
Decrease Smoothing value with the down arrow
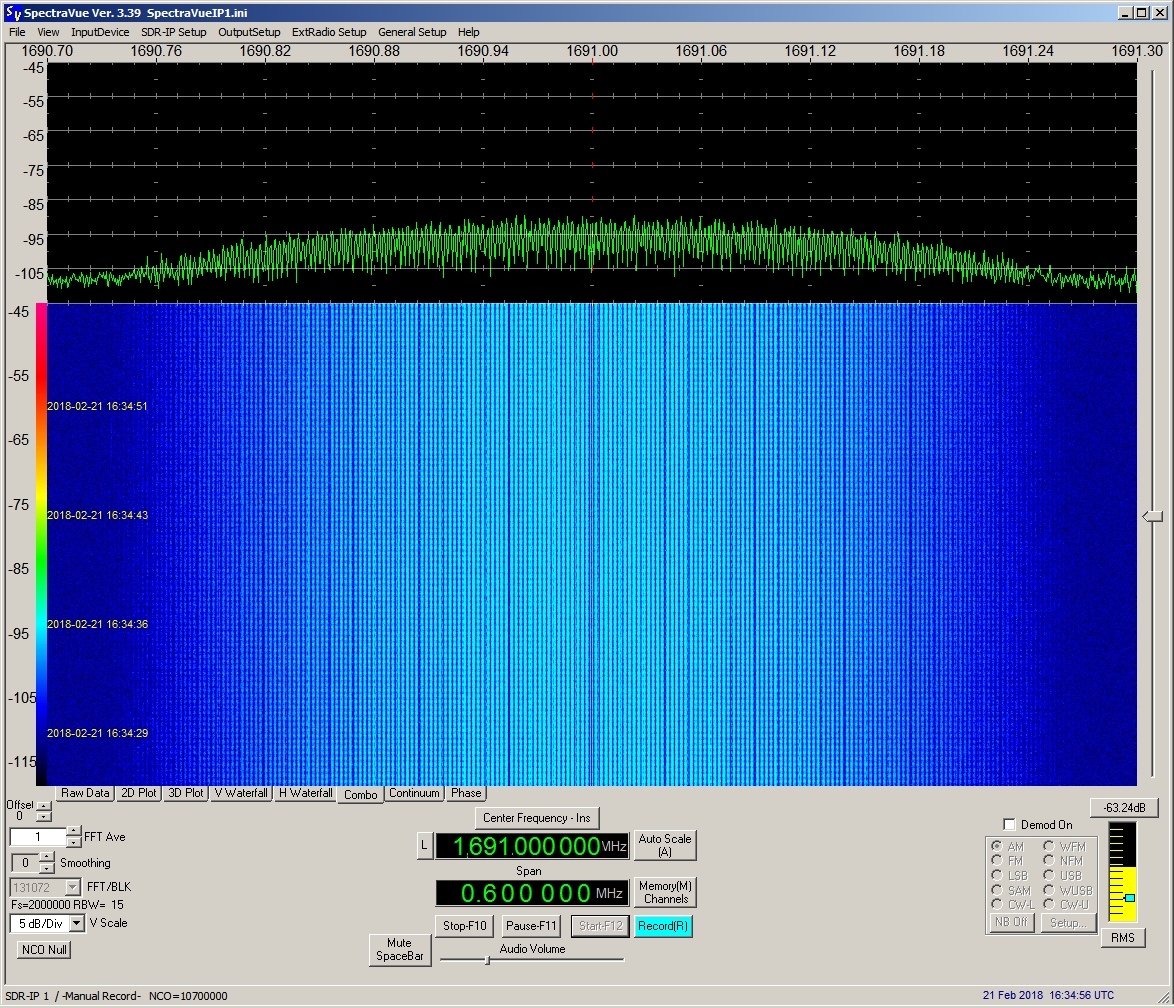(x=47, y=868)
